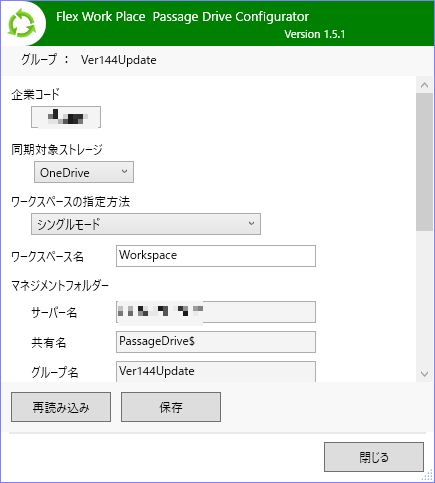
Task: Click the グループ名 field containing Ver144Update
Action: point(216,371)
